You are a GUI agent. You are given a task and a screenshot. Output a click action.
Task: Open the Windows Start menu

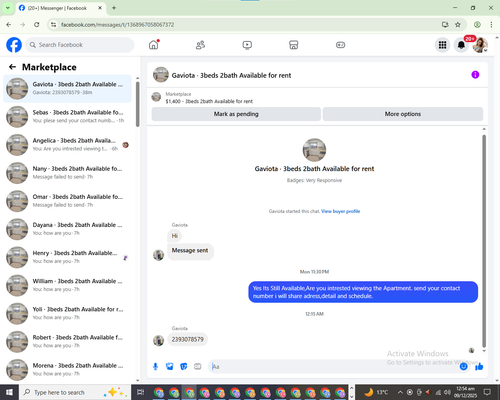tap(9, 392)
